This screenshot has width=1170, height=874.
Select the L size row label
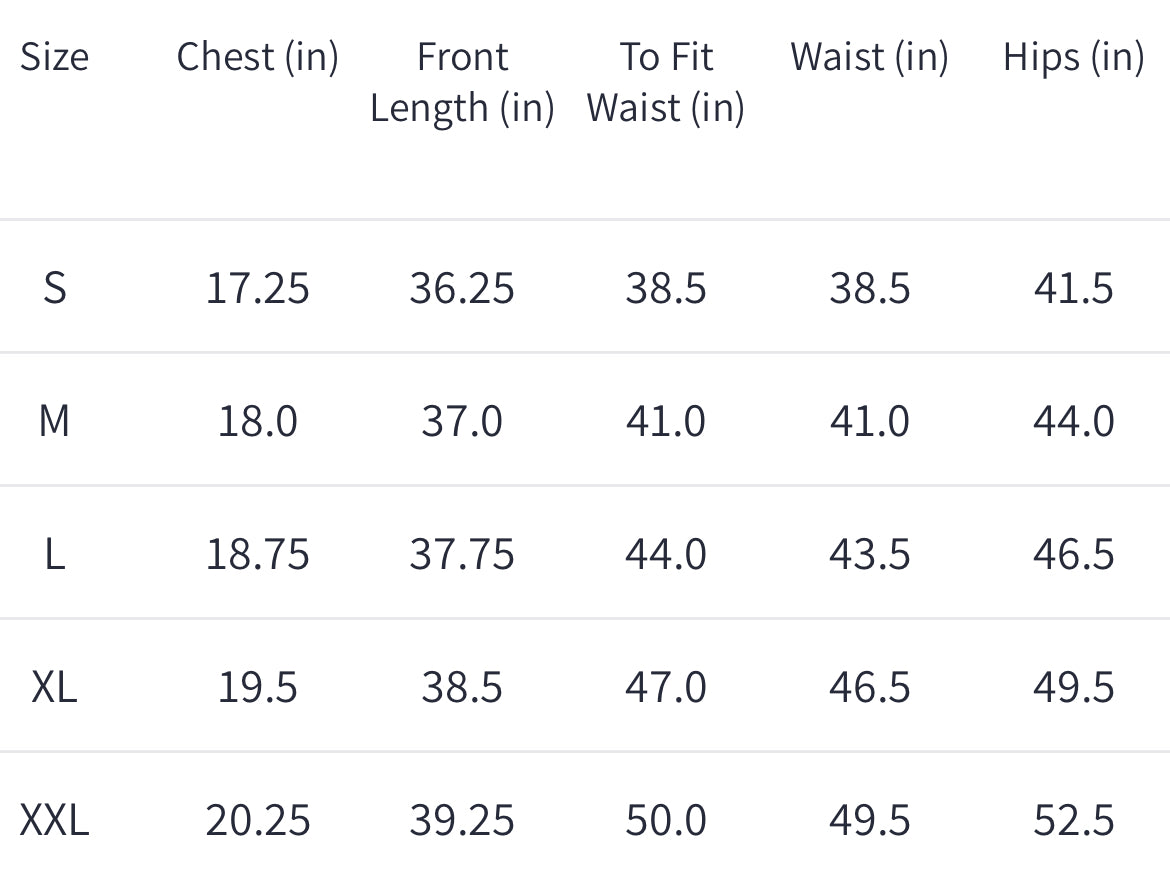pos(54,554)
